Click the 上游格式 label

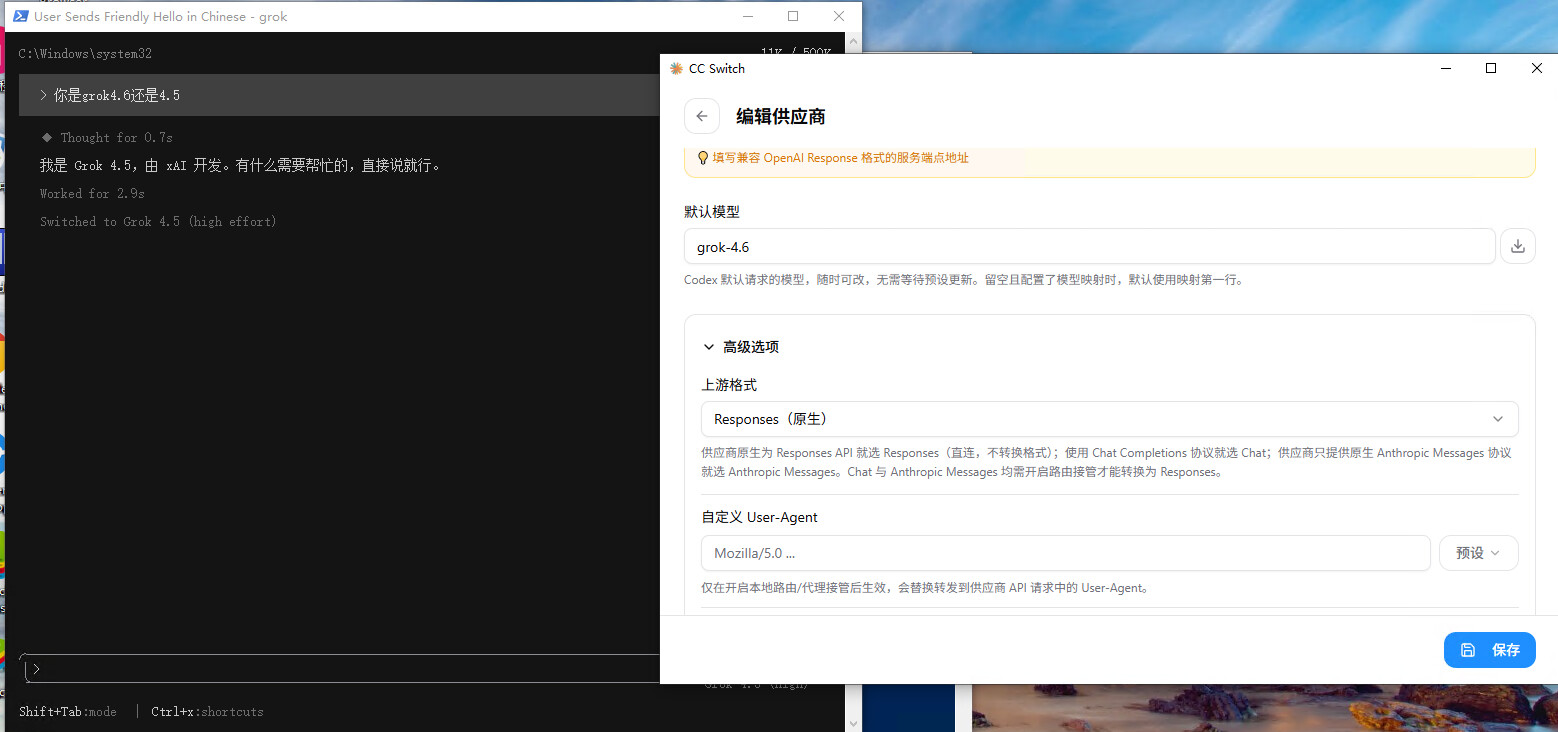(729, 385)
